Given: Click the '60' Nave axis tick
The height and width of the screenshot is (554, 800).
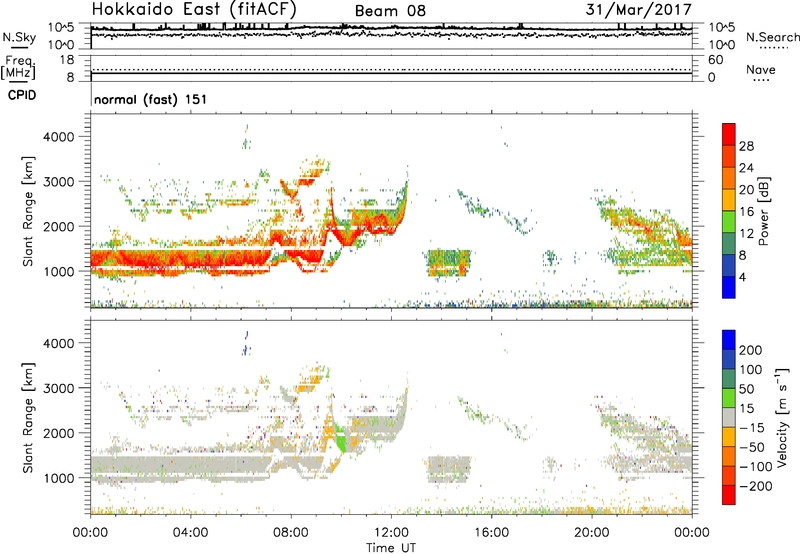Looking at the screenshot, I should click(716, 60).
